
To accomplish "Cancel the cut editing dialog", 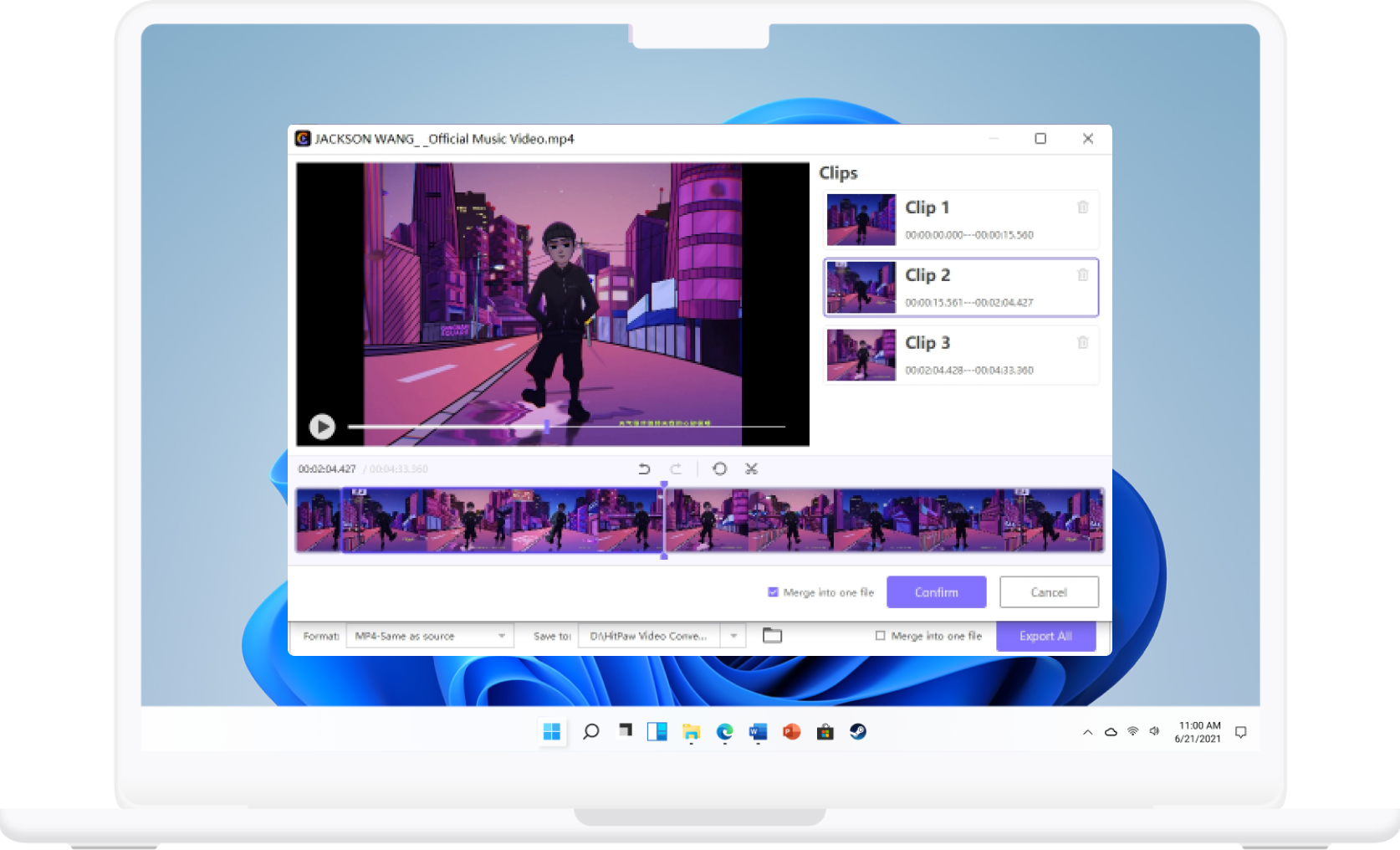I will click(1049, 592).
